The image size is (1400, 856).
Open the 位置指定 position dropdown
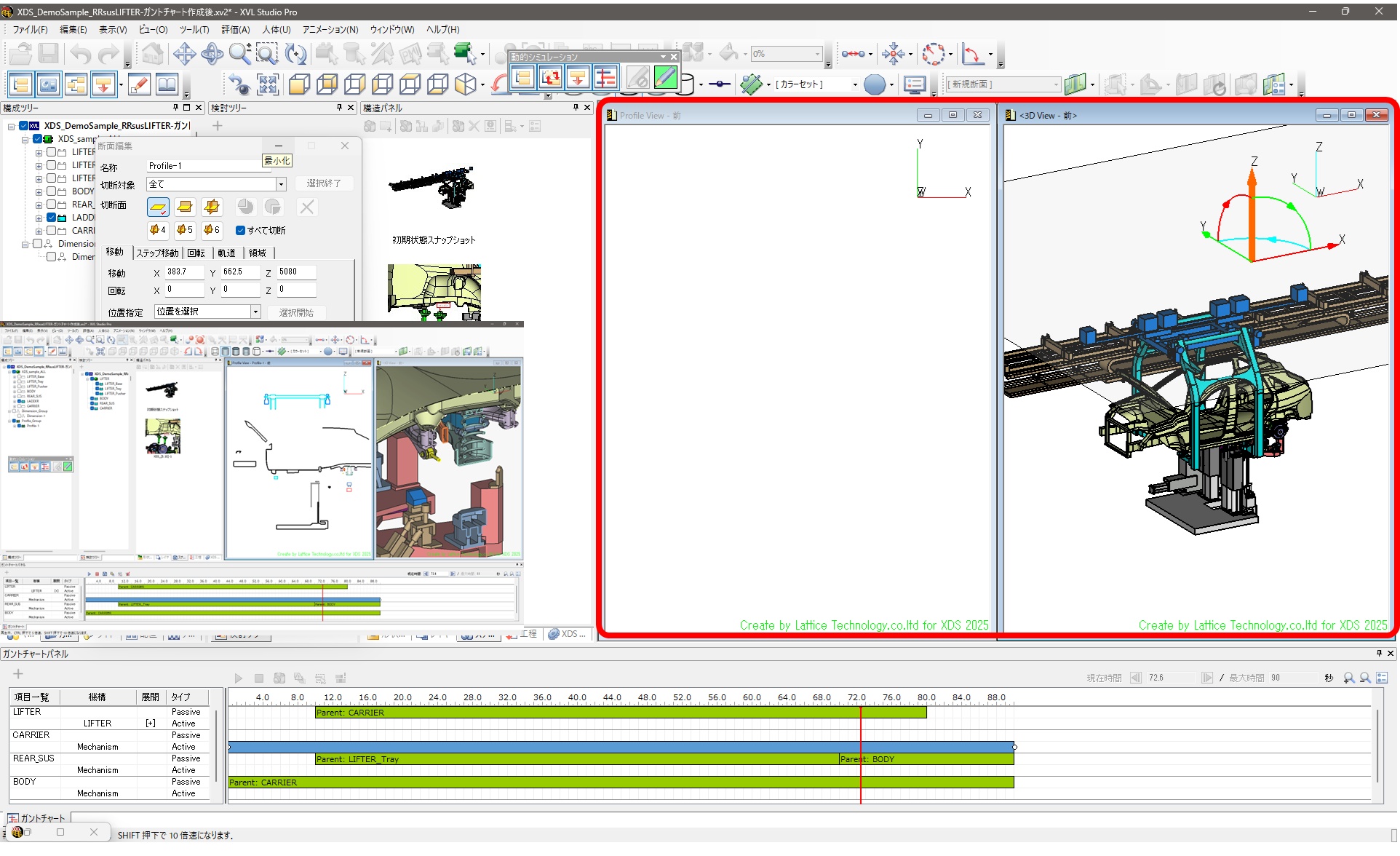[255, 312]
